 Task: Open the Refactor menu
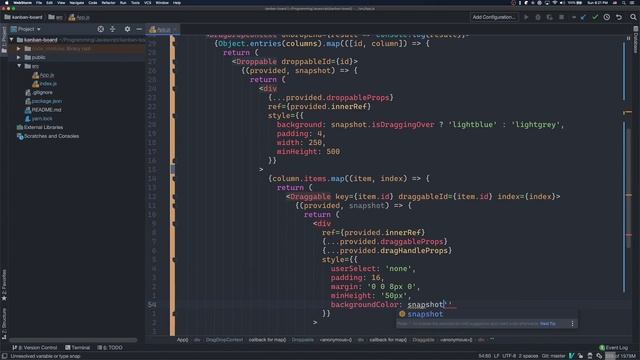108,2
